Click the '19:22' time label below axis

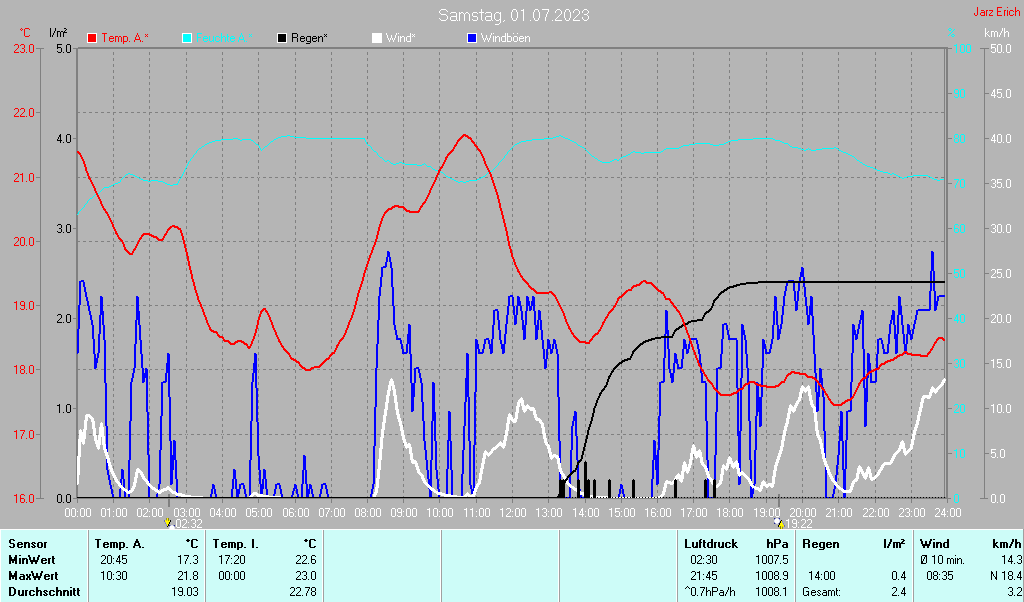pos(799,524)
